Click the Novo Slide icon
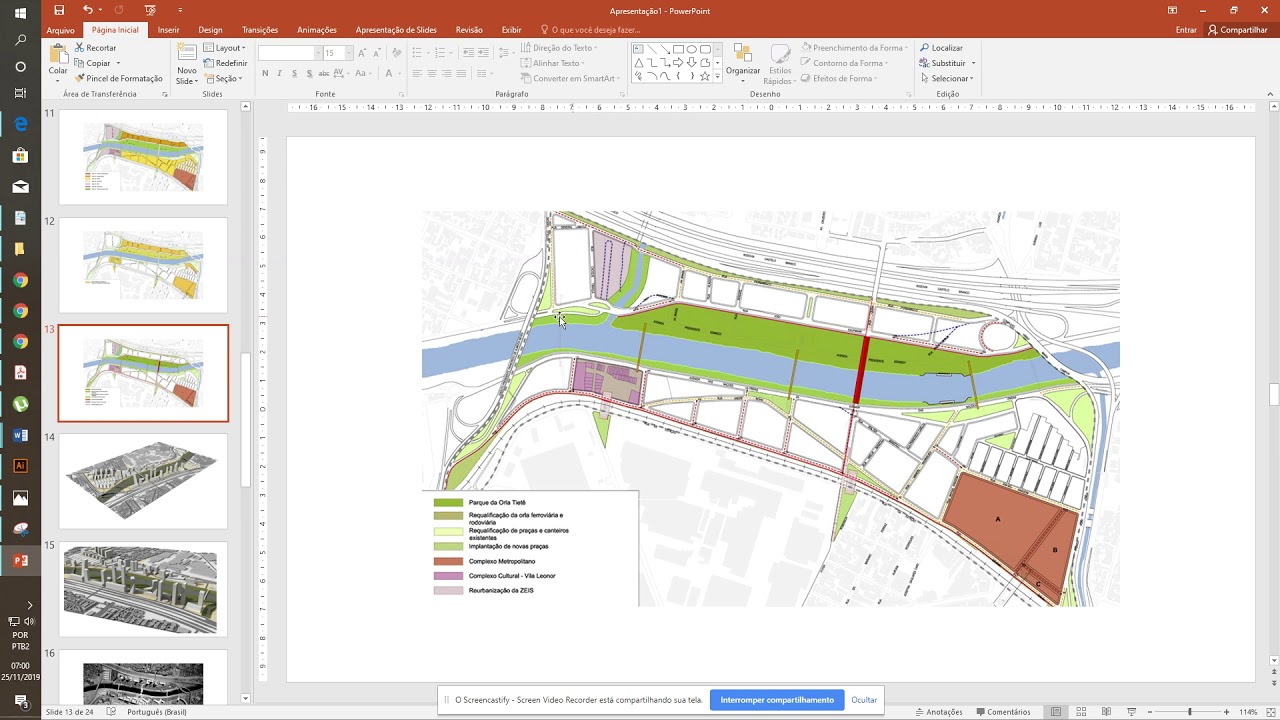1280x720 pixels. click(x=187, y=54)
